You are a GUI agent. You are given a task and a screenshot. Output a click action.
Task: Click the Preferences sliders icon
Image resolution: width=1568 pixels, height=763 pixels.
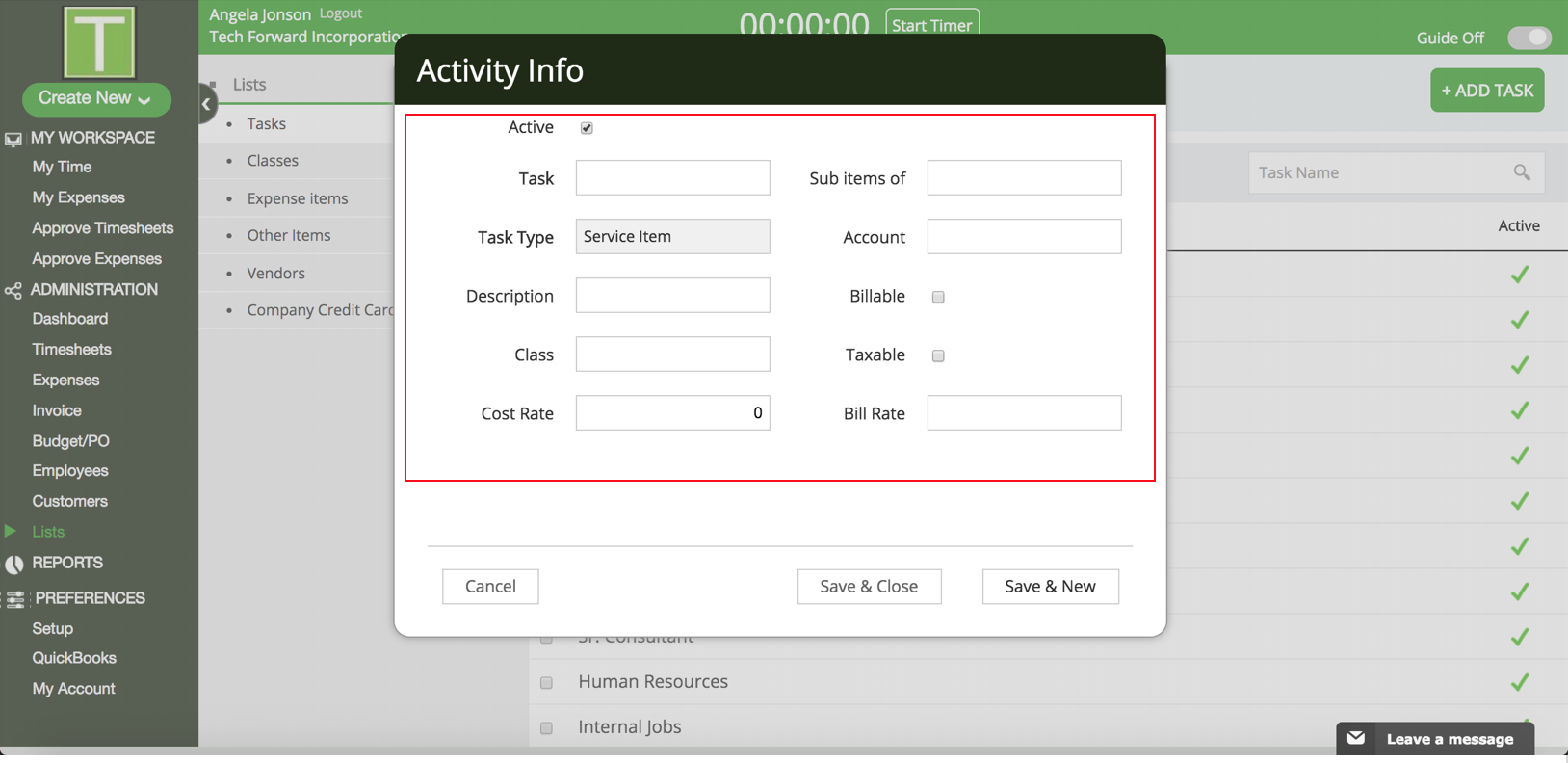(x=15, y=599)
